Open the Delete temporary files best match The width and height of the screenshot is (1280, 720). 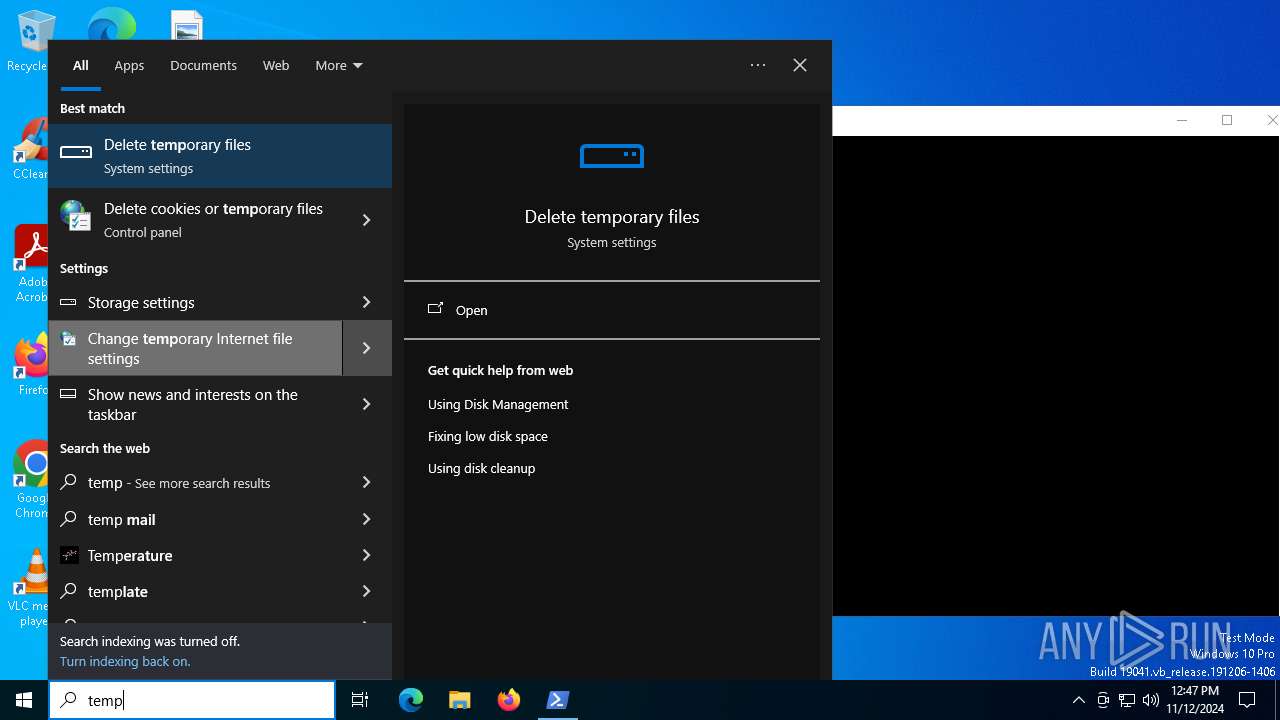[x=220, y=156]
